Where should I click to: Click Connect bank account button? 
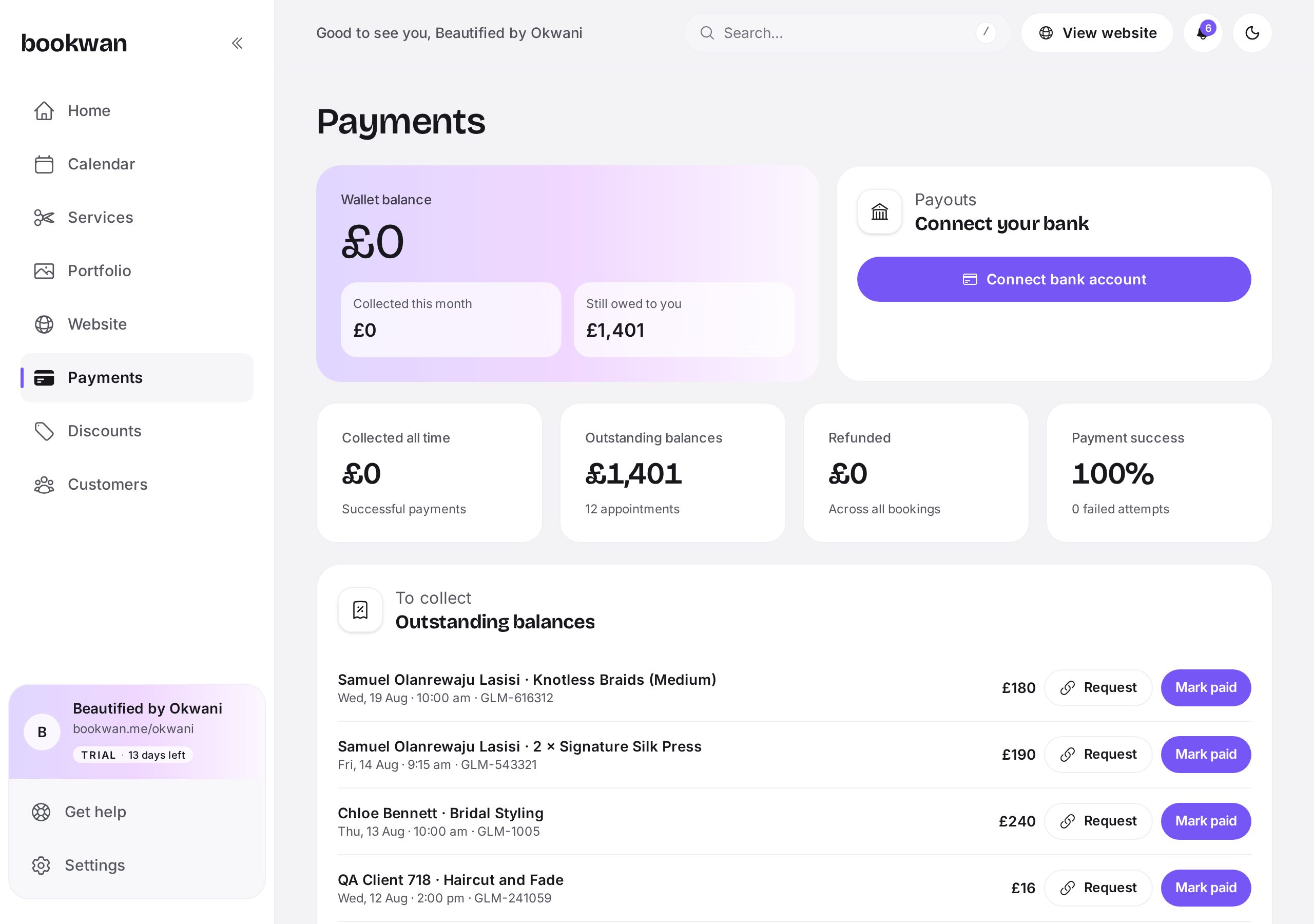click(x=1054, y=279)
